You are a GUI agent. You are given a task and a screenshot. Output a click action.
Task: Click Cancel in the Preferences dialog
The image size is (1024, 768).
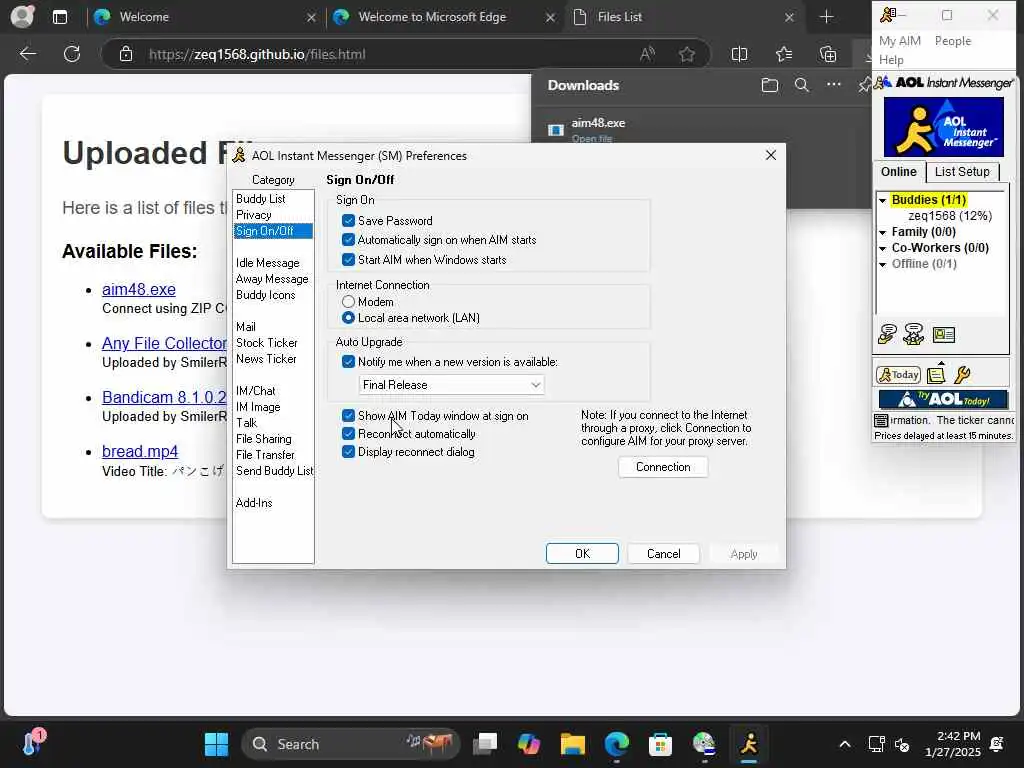click(664, 554)
